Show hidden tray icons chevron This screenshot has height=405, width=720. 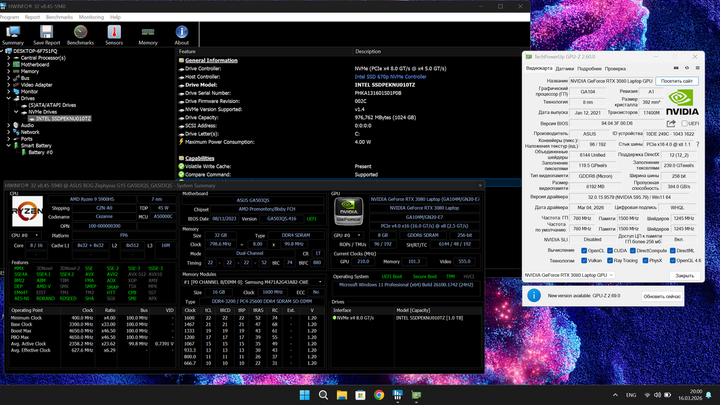point(615,395)
